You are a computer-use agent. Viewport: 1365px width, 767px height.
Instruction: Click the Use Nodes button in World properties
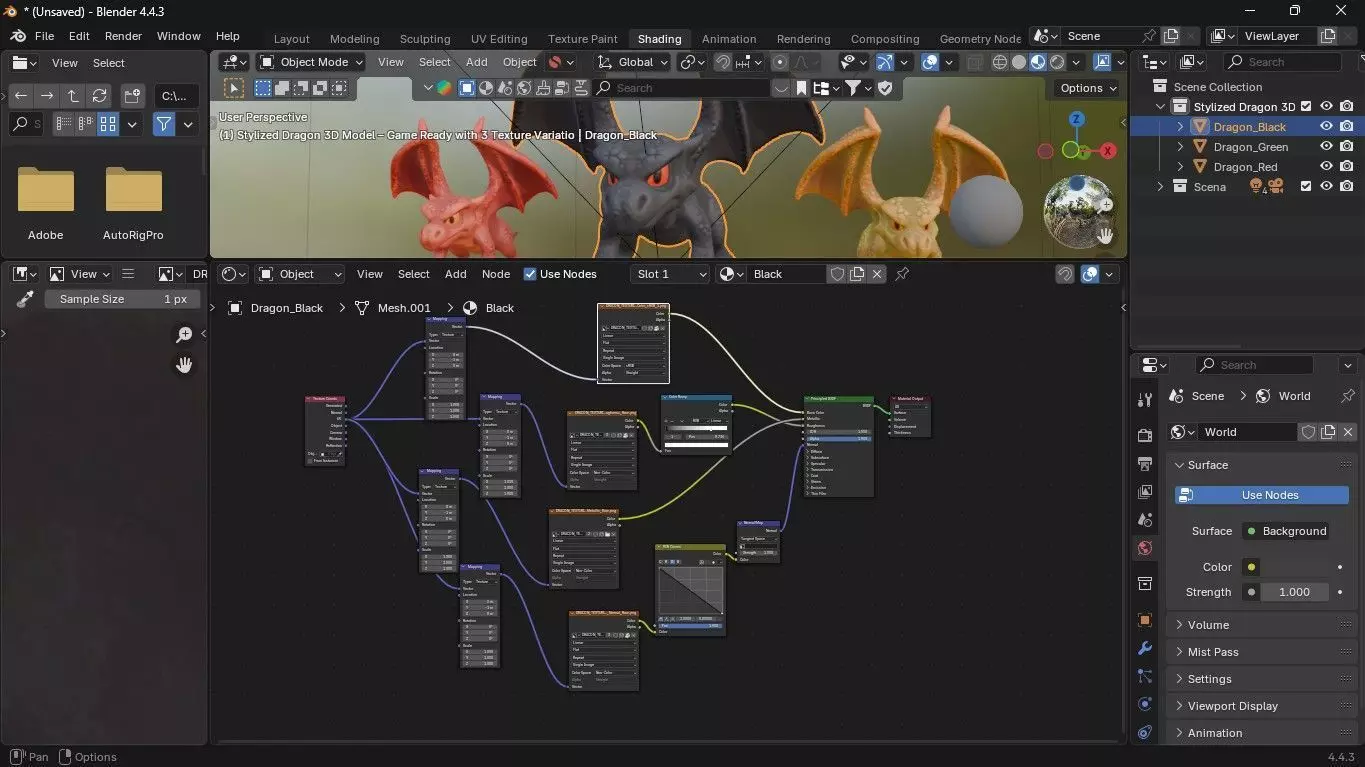click(x=1261, y=495)
